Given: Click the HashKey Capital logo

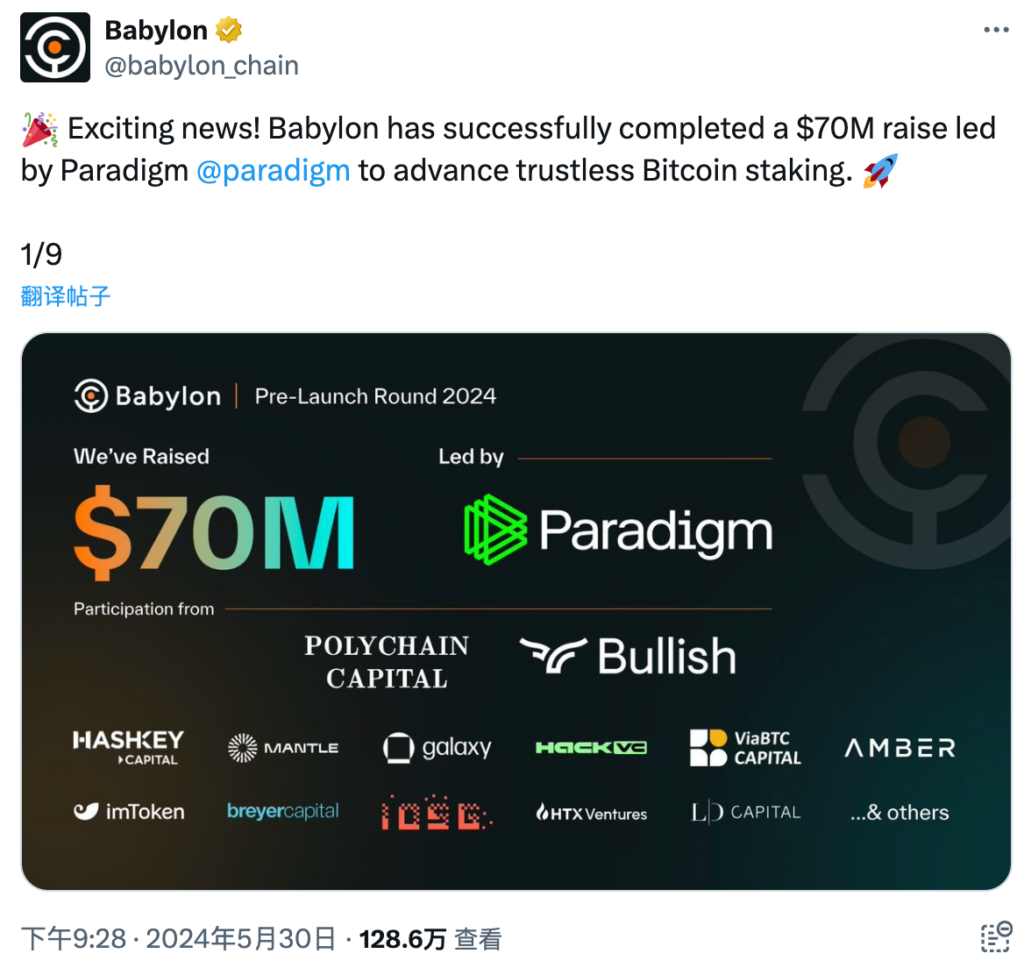Looking at the screenshot, I should 128,747.
